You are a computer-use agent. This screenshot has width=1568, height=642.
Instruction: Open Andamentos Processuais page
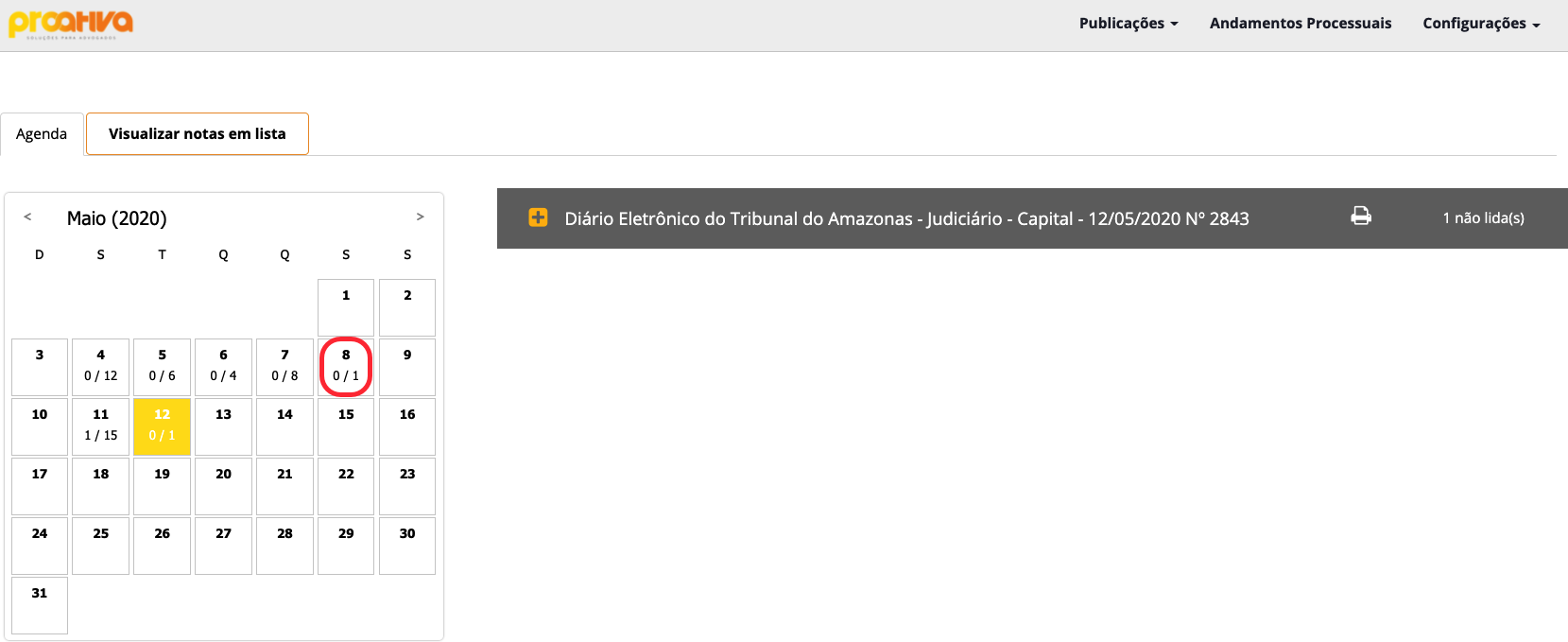[x=1301, y=24]
